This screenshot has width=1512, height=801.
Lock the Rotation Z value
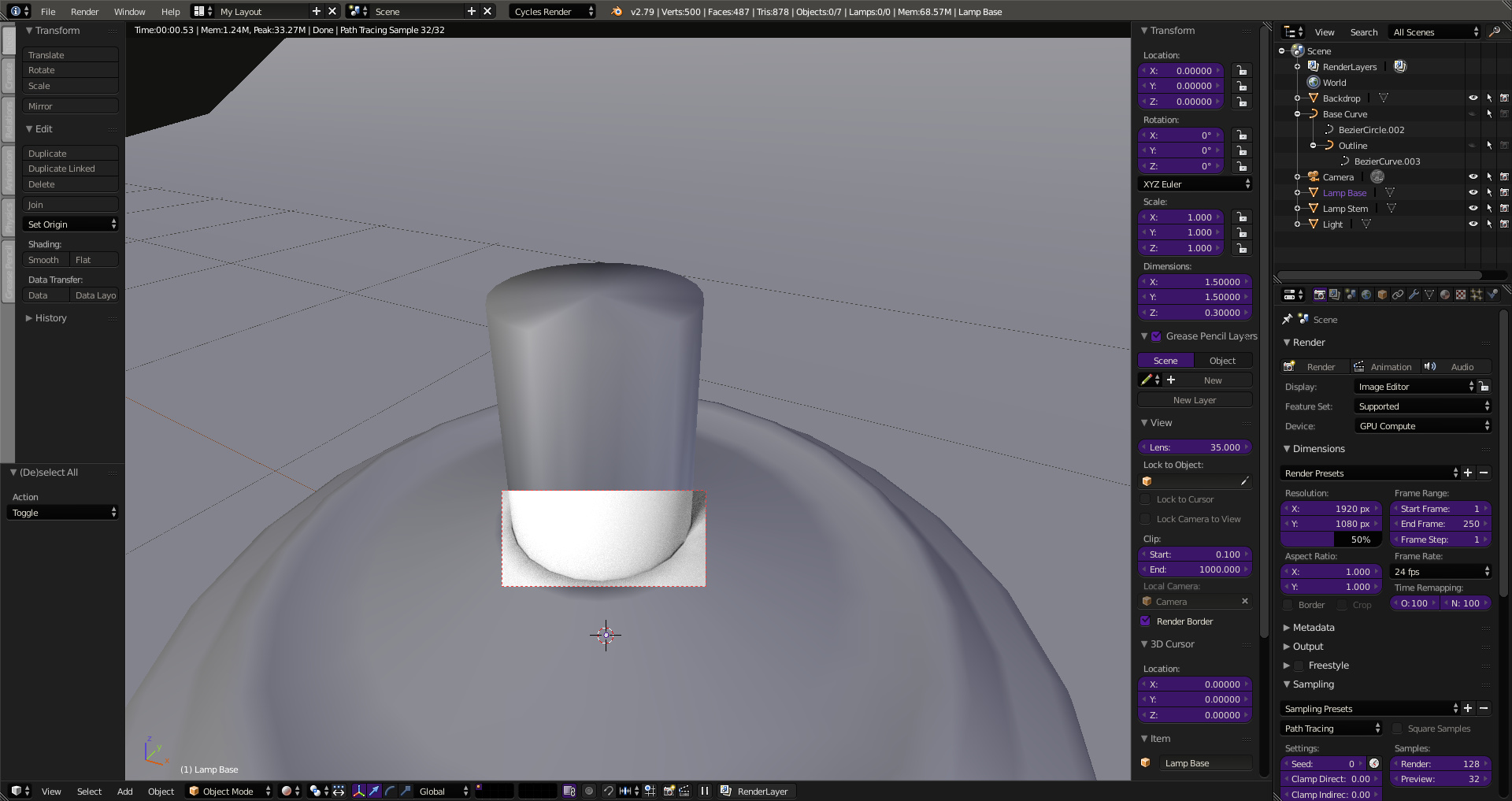1241,166
